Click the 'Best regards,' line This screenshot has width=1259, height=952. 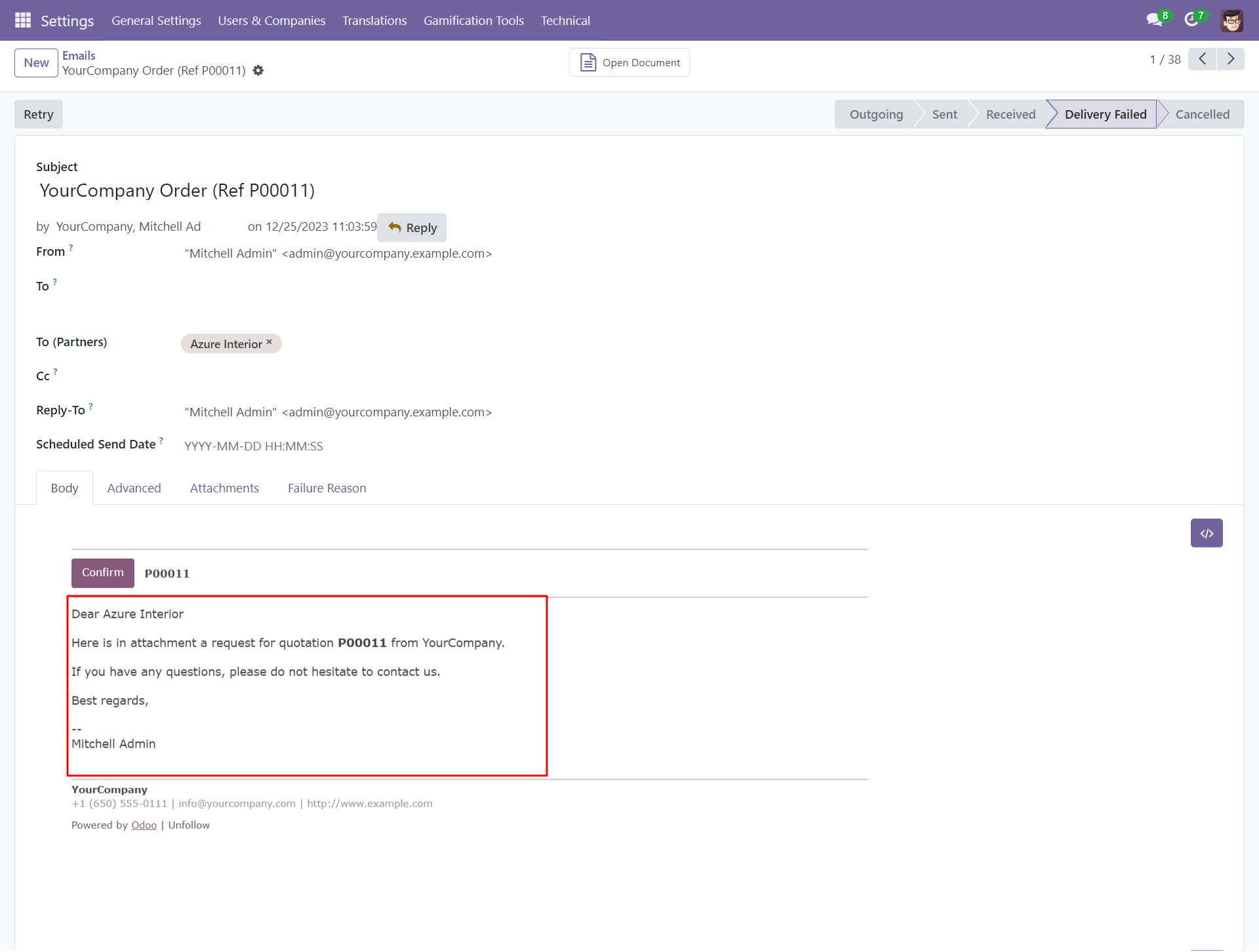110,700
